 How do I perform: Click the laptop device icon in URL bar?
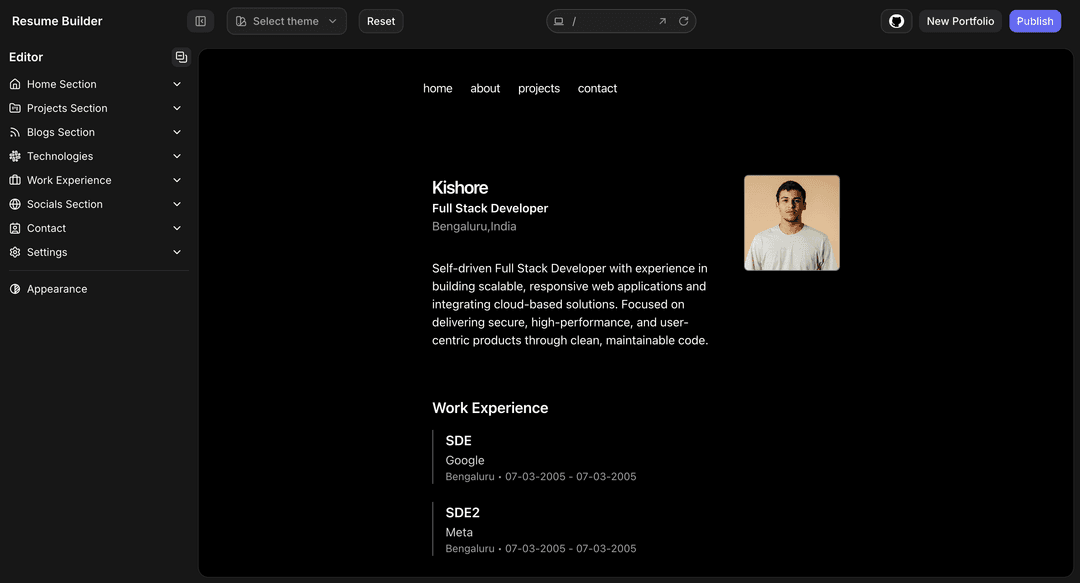[x=559, y=21]
